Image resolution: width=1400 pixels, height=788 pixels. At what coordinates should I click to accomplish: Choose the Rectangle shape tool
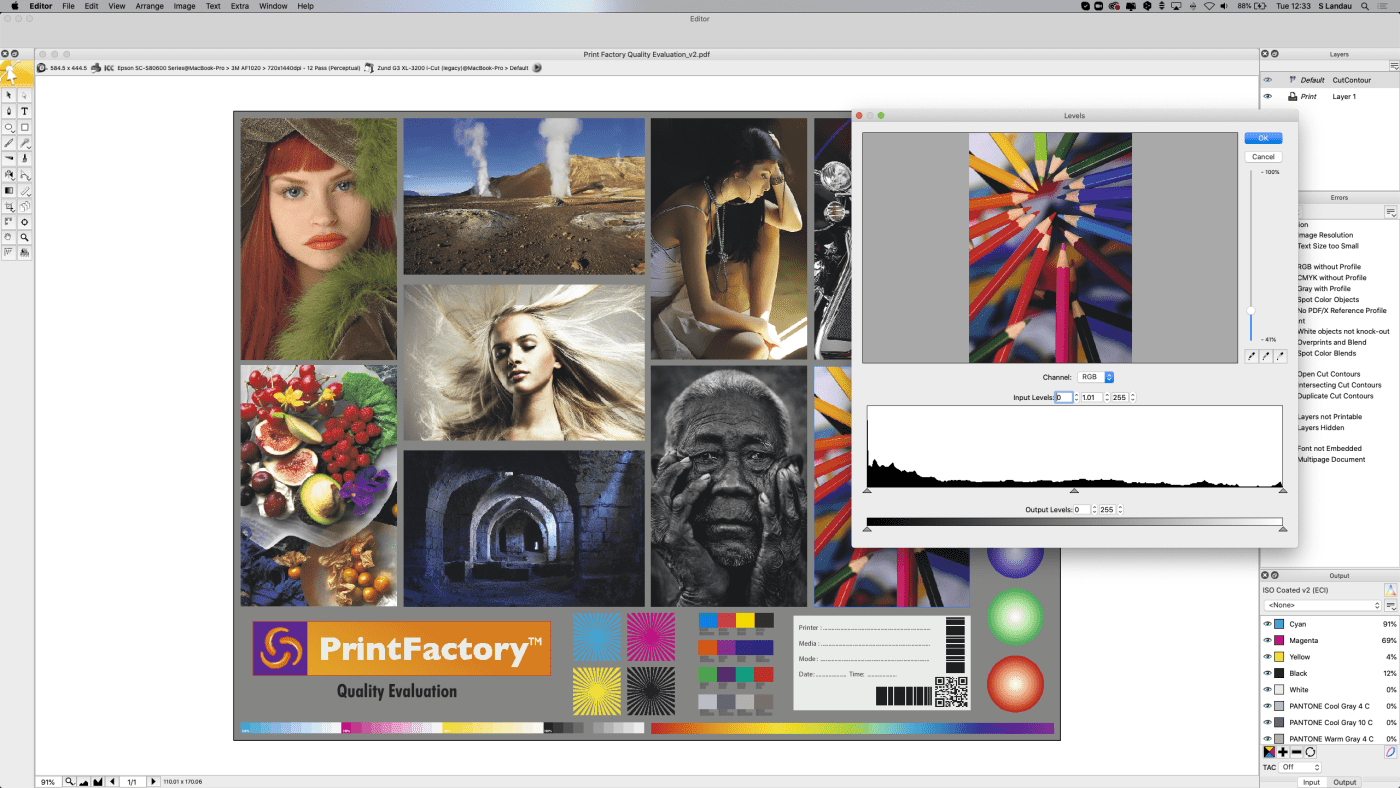(x=25, y=127)
